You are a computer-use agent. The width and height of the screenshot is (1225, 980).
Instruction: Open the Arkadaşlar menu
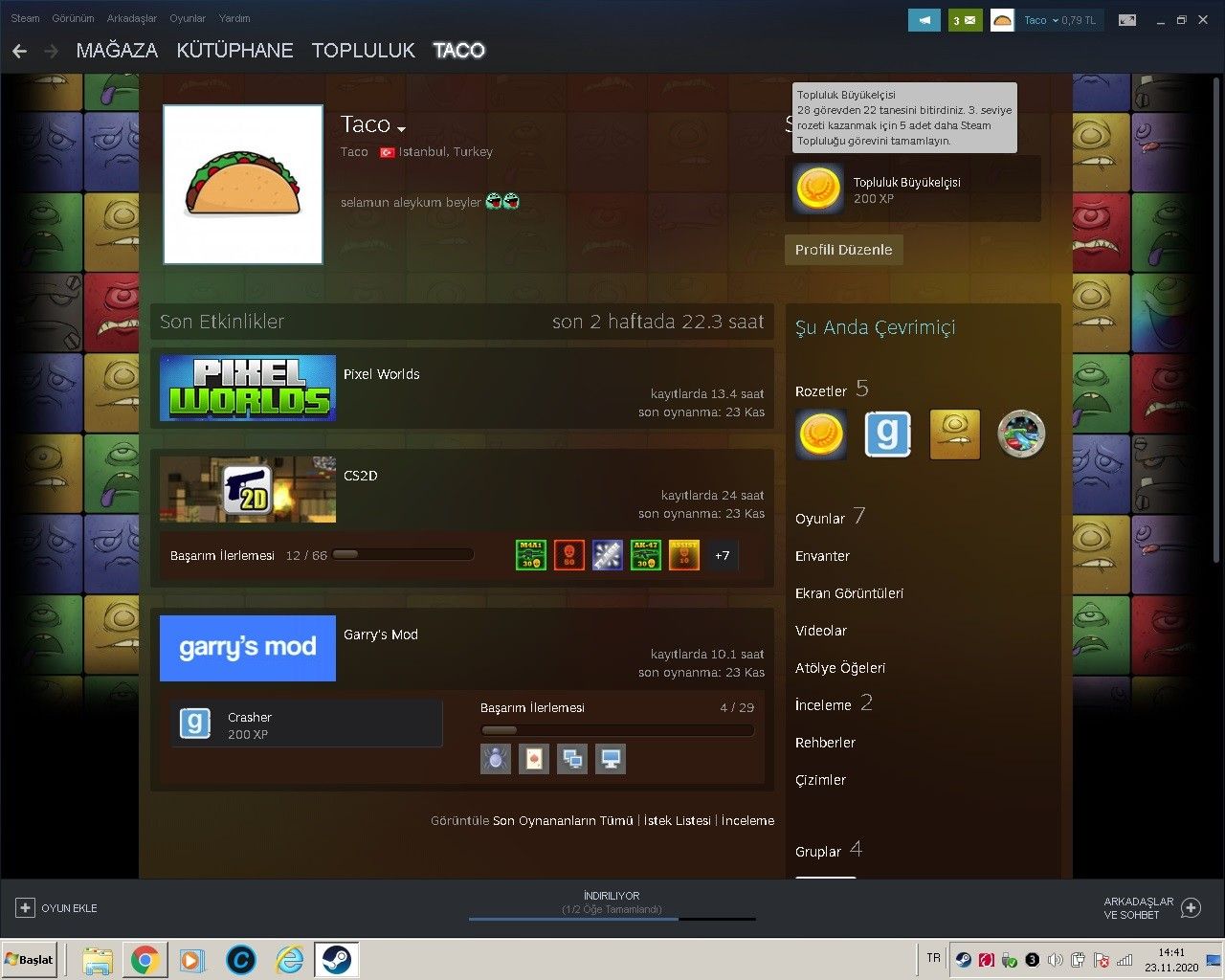click(x=132, y=18)
